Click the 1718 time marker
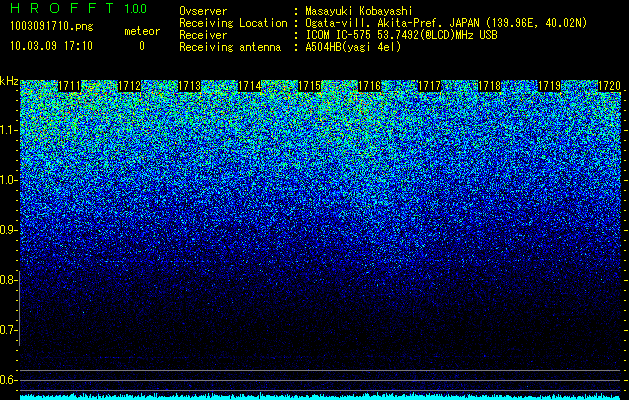The height and width of the screenshot is (400, 629). pyautogui.click(x=489, y=86)
